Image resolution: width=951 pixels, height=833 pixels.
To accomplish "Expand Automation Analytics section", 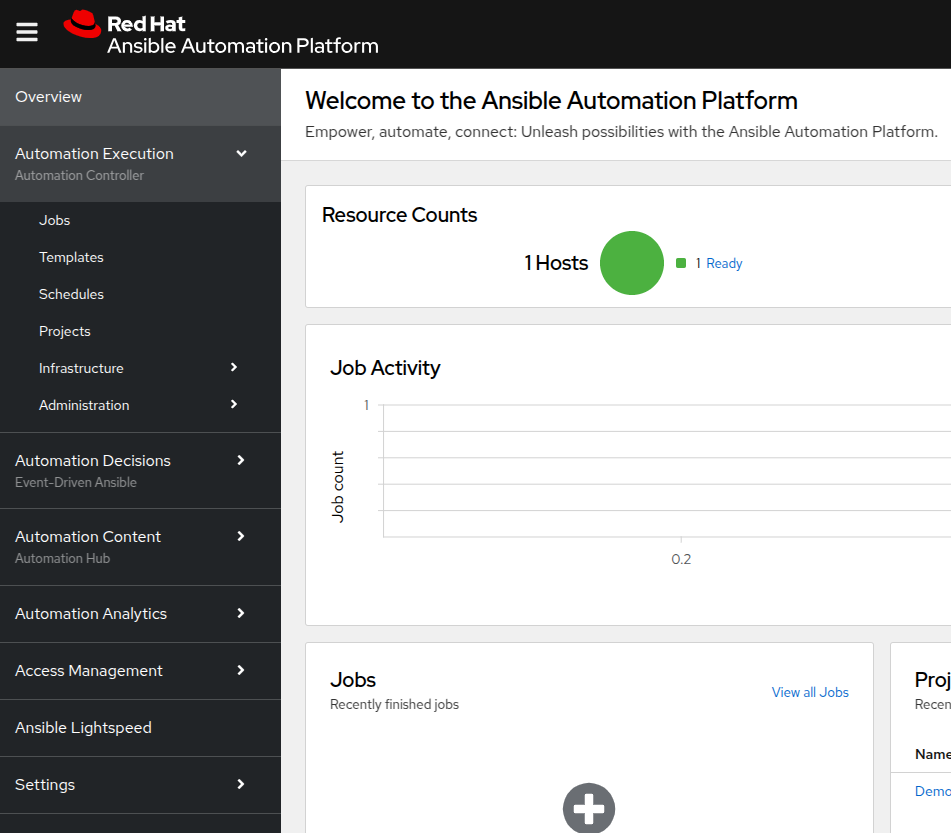I will pos(240,614).
